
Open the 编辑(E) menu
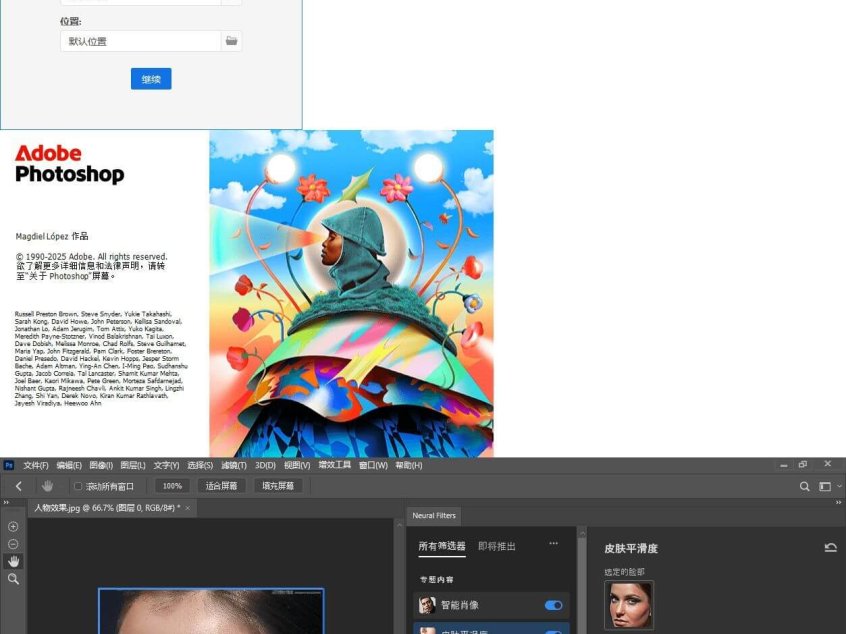click(x=69, y=465)
